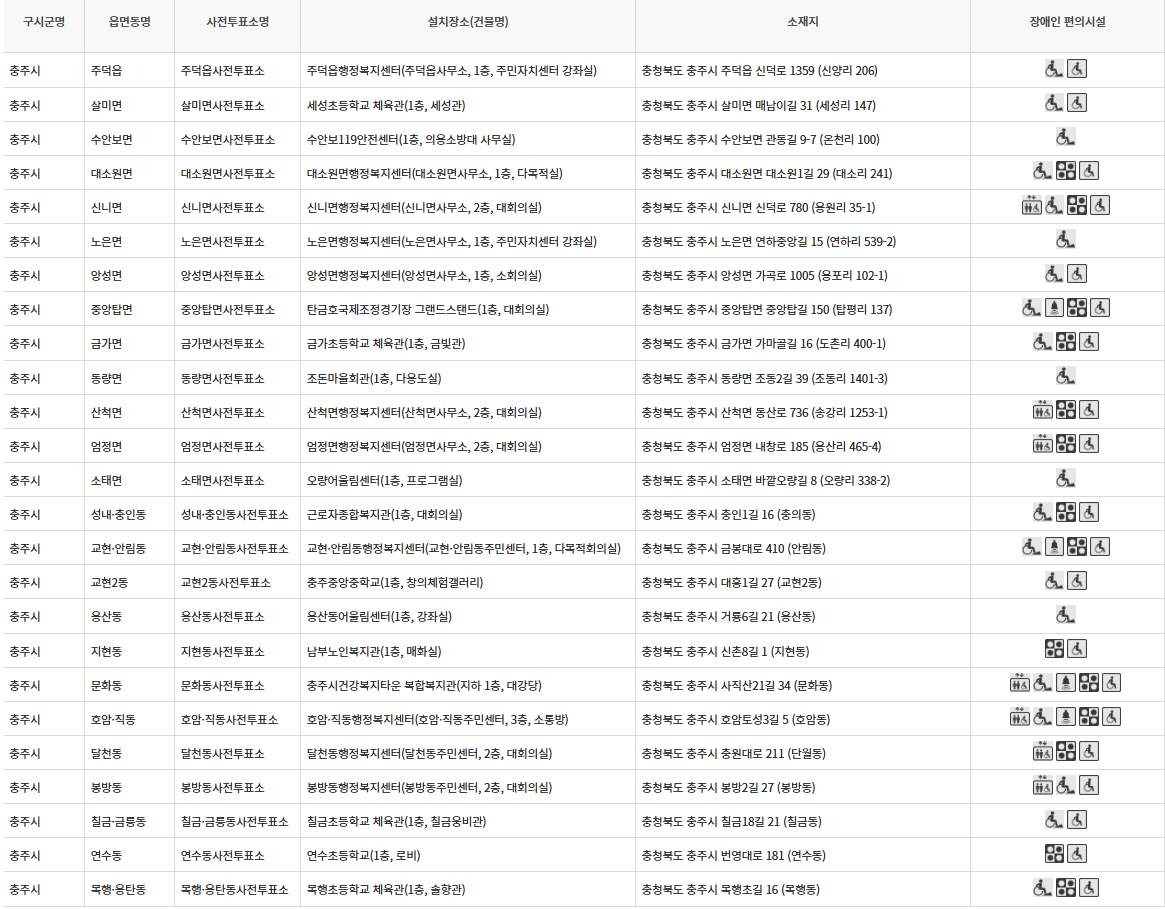1165x909 pixels.
Task: Click the elevator icon in the 호암·직동 row
Action: (1020, 716)
